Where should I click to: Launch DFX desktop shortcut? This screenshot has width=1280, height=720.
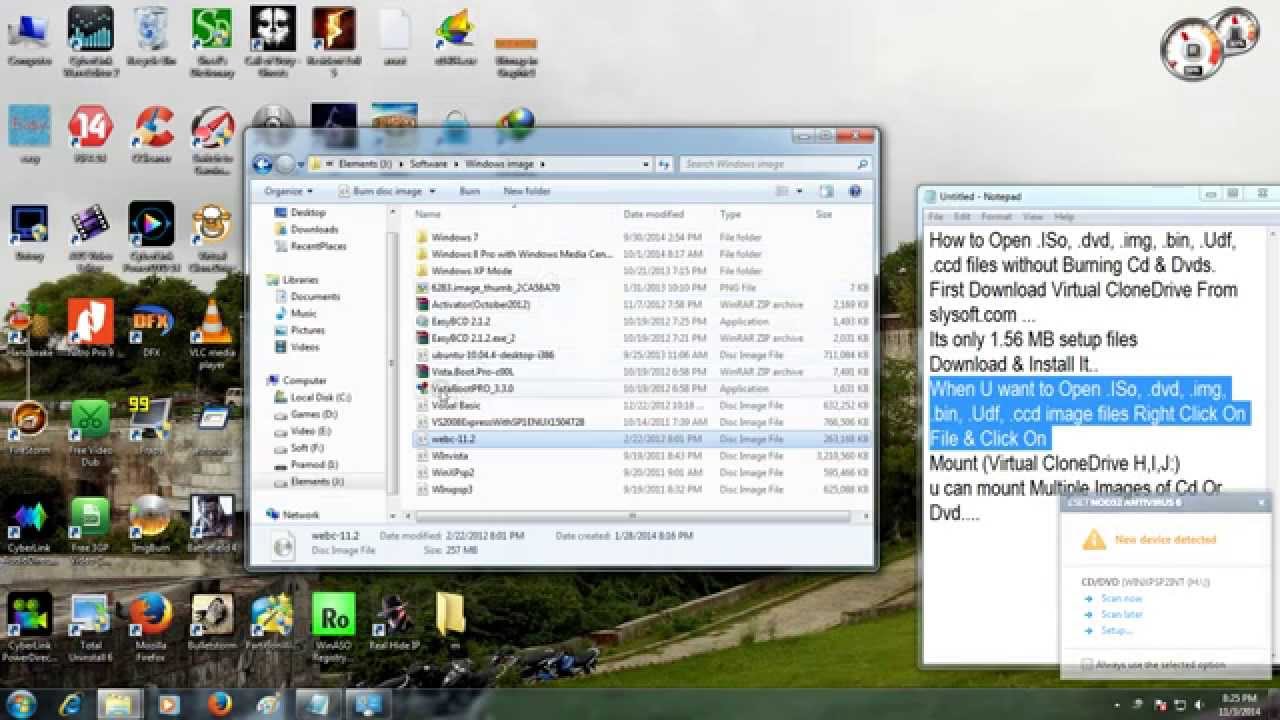click(152, 328)
